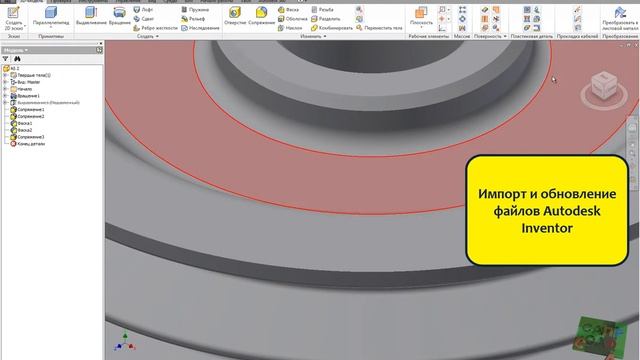Activate the Выдавливание extrude tool
This screenshot has width=640, height=360.
point(91,17)
